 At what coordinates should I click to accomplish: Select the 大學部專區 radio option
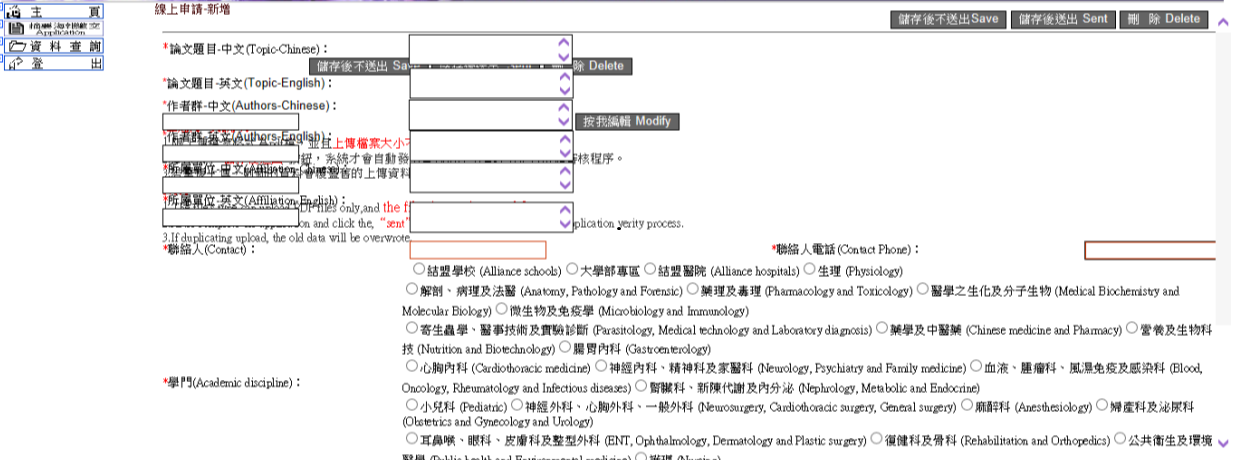point(572,269)
